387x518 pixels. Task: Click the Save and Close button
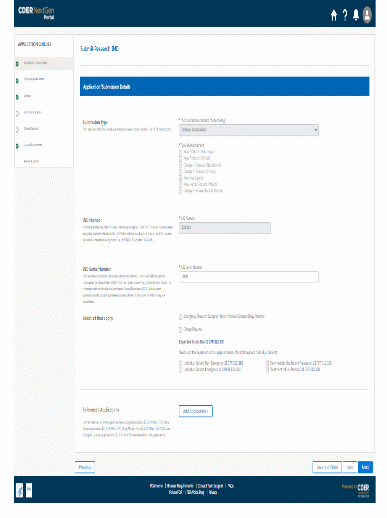327,467
